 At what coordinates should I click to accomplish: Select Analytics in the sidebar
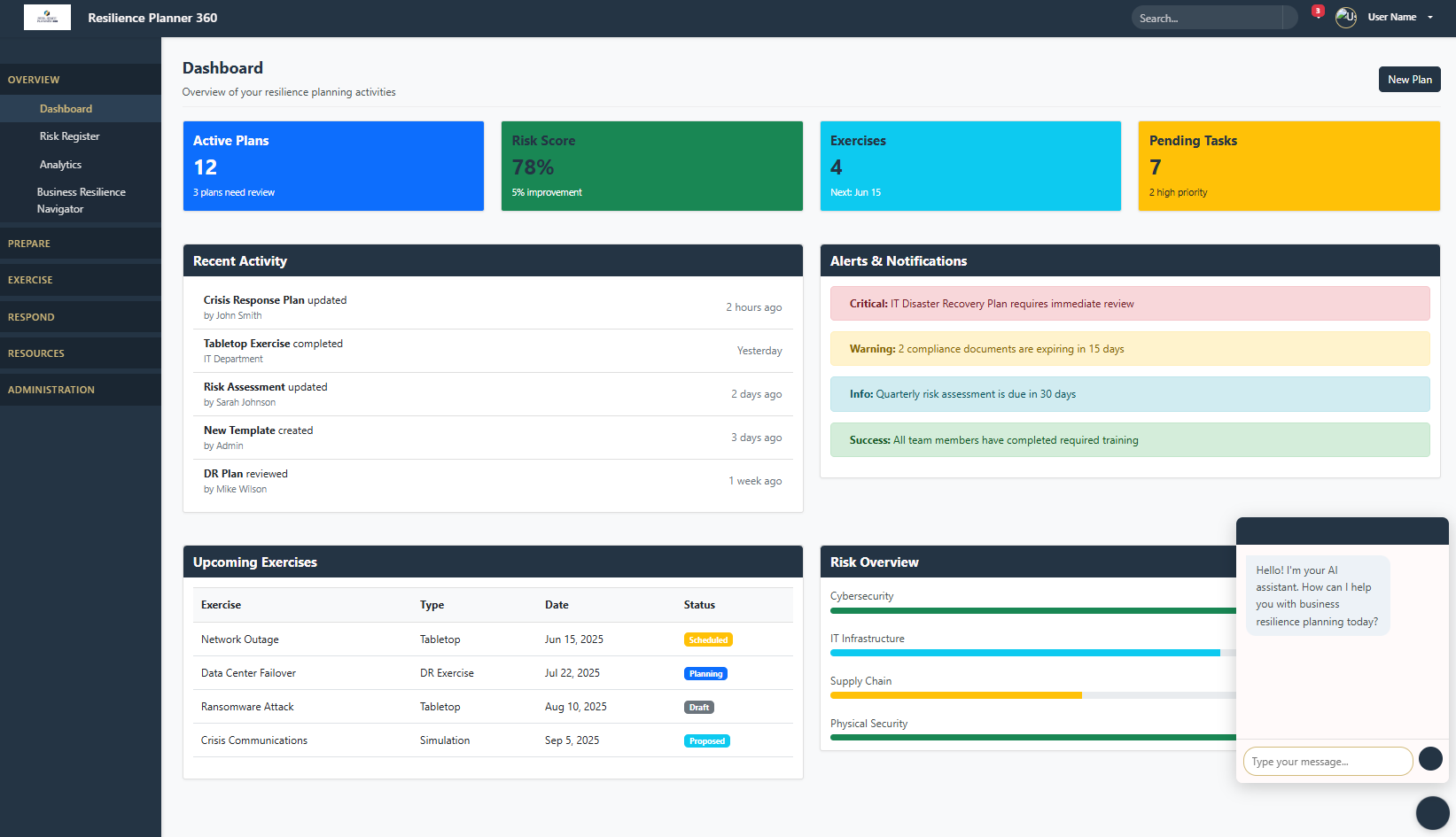[x=60, y=164]
